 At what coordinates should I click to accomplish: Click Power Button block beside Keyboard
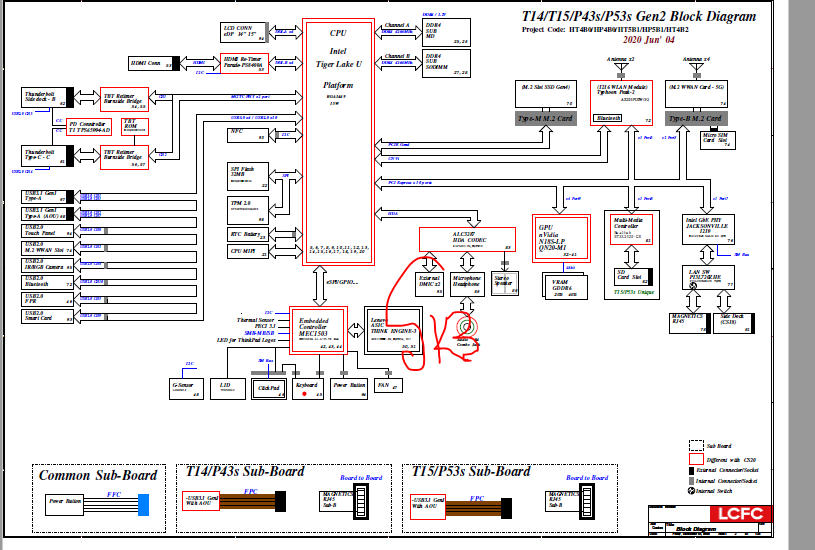[349, 389]
